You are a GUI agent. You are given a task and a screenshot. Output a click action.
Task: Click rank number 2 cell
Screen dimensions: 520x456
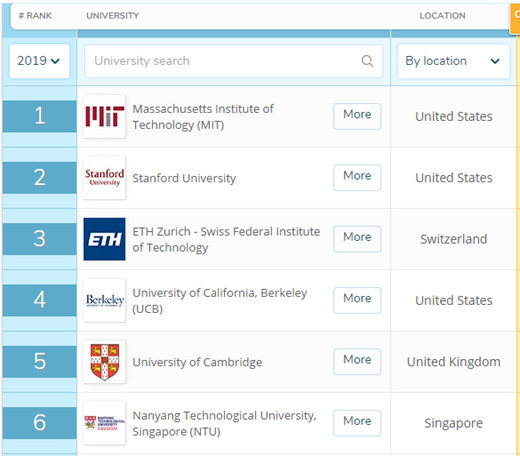pos(40,178)
